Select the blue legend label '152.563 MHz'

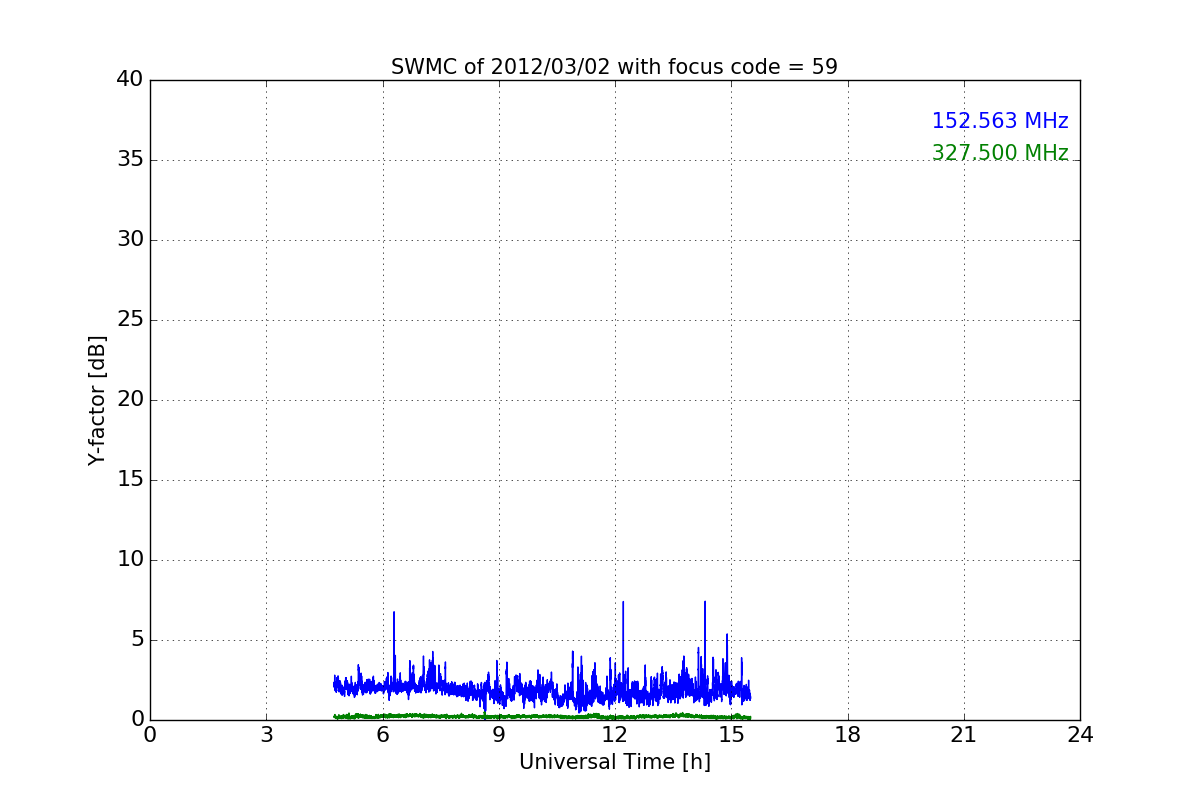tap(1000, 121)
